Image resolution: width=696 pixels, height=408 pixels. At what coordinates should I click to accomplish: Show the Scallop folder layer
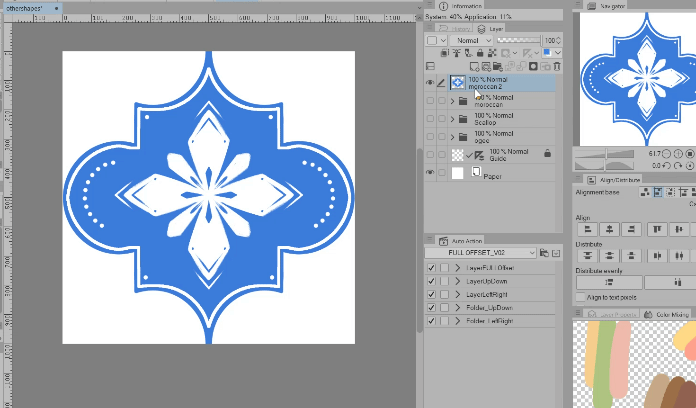tap(430, 118)
